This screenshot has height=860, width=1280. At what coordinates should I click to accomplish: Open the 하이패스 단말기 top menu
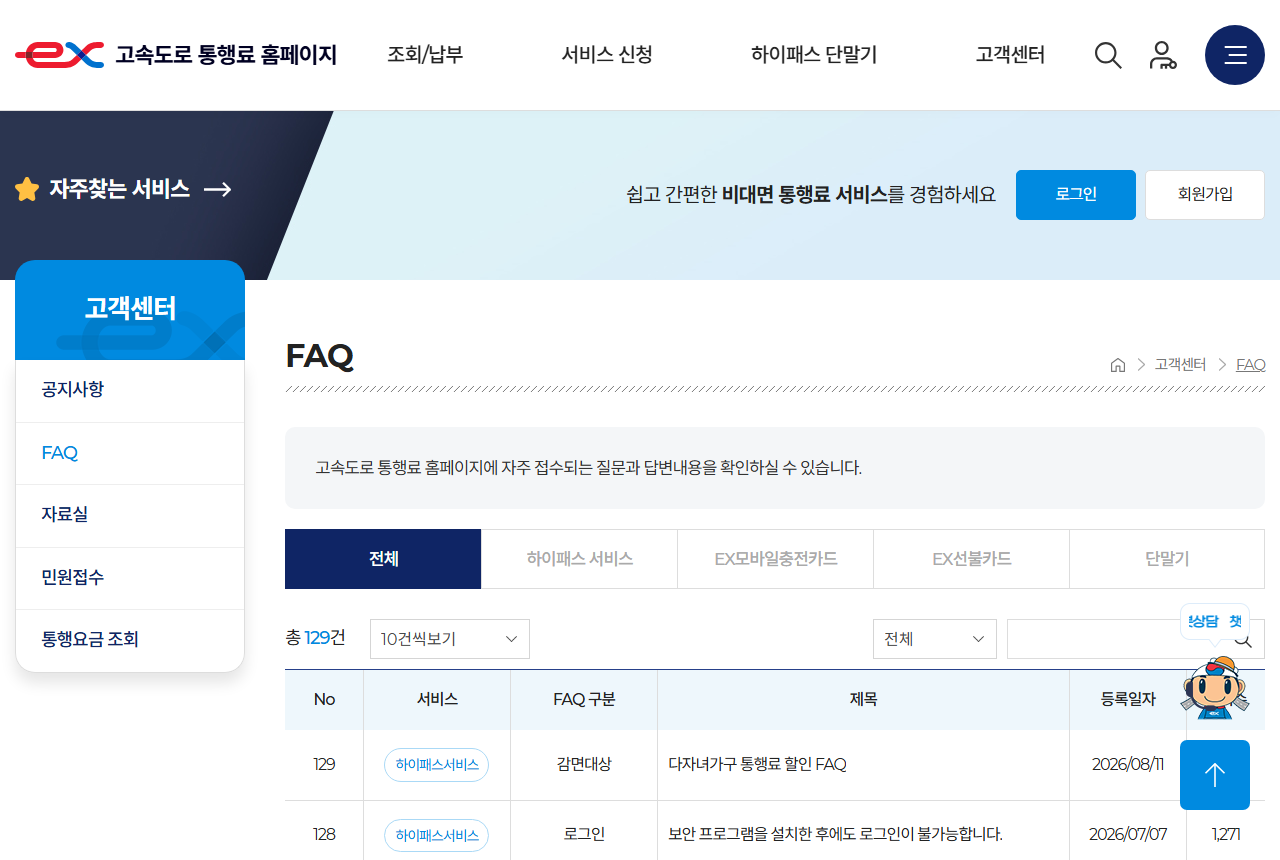[x=814, y=55]
